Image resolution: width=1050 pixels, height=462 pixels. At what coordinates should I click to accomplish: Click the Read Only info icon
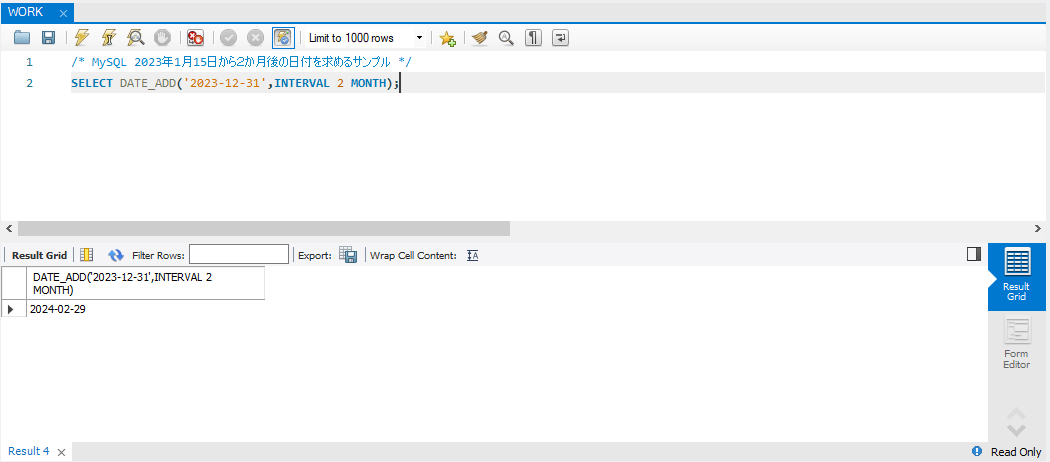point(977,451)
